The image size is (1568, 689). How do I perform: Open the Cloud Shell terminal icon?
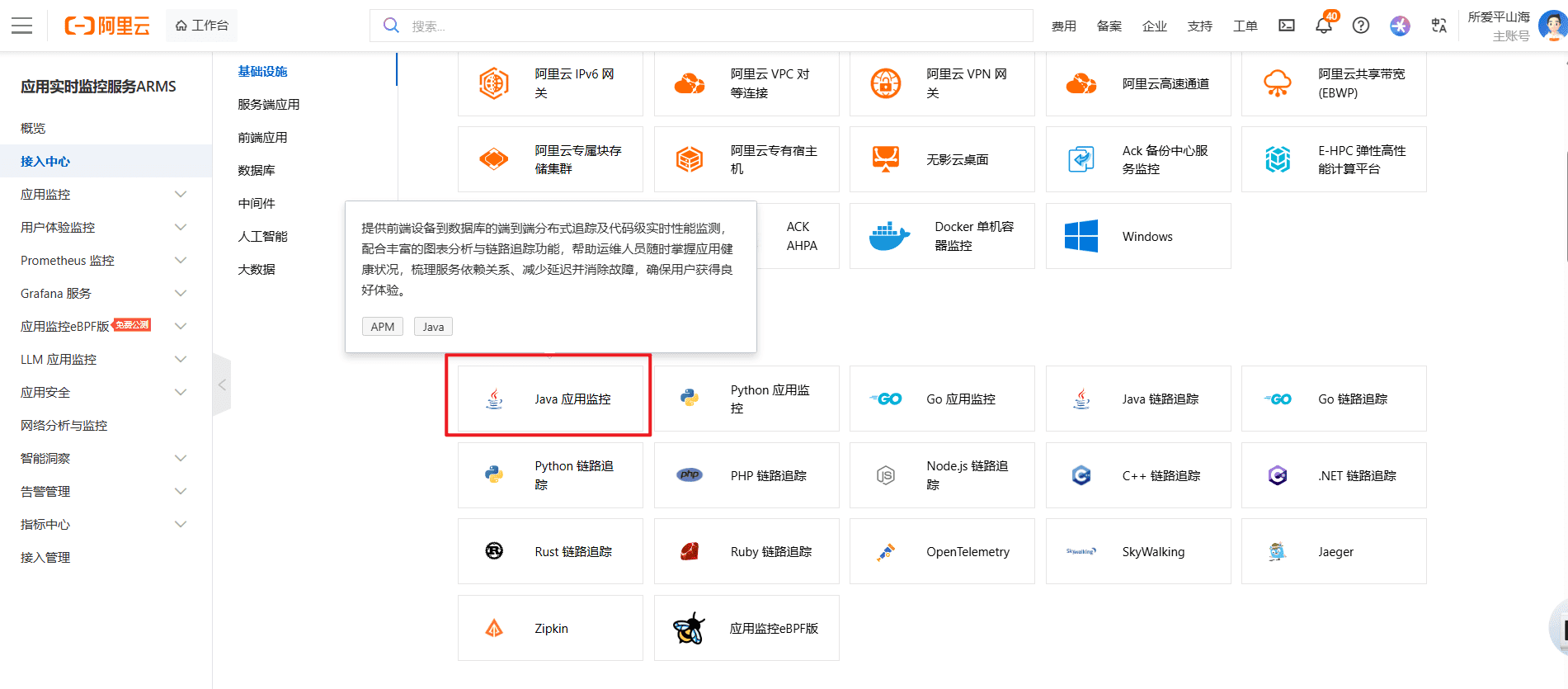pyautogui.click(x=1287, y=26)
